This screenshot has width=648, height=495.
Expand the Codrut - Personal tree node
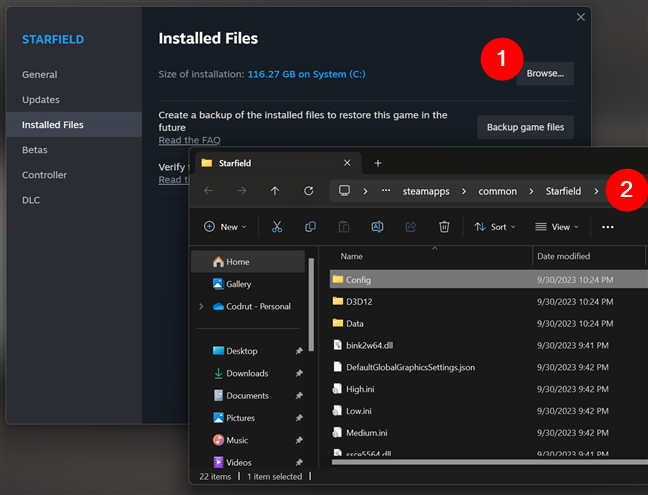click(201, 306)
